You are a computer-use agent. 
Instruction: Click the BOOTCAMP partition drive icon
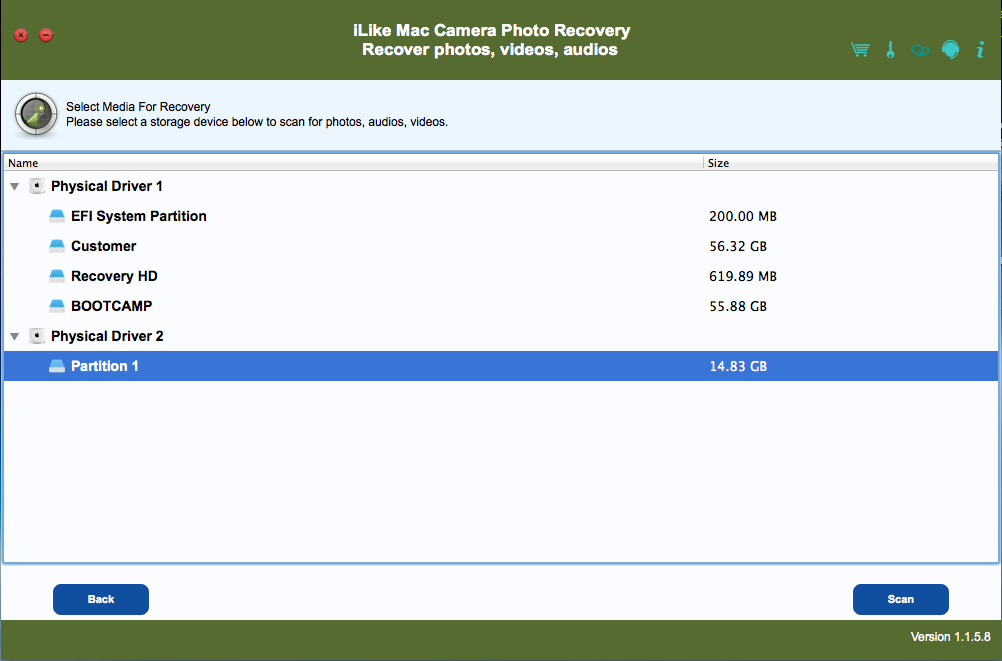pos(57,306)
